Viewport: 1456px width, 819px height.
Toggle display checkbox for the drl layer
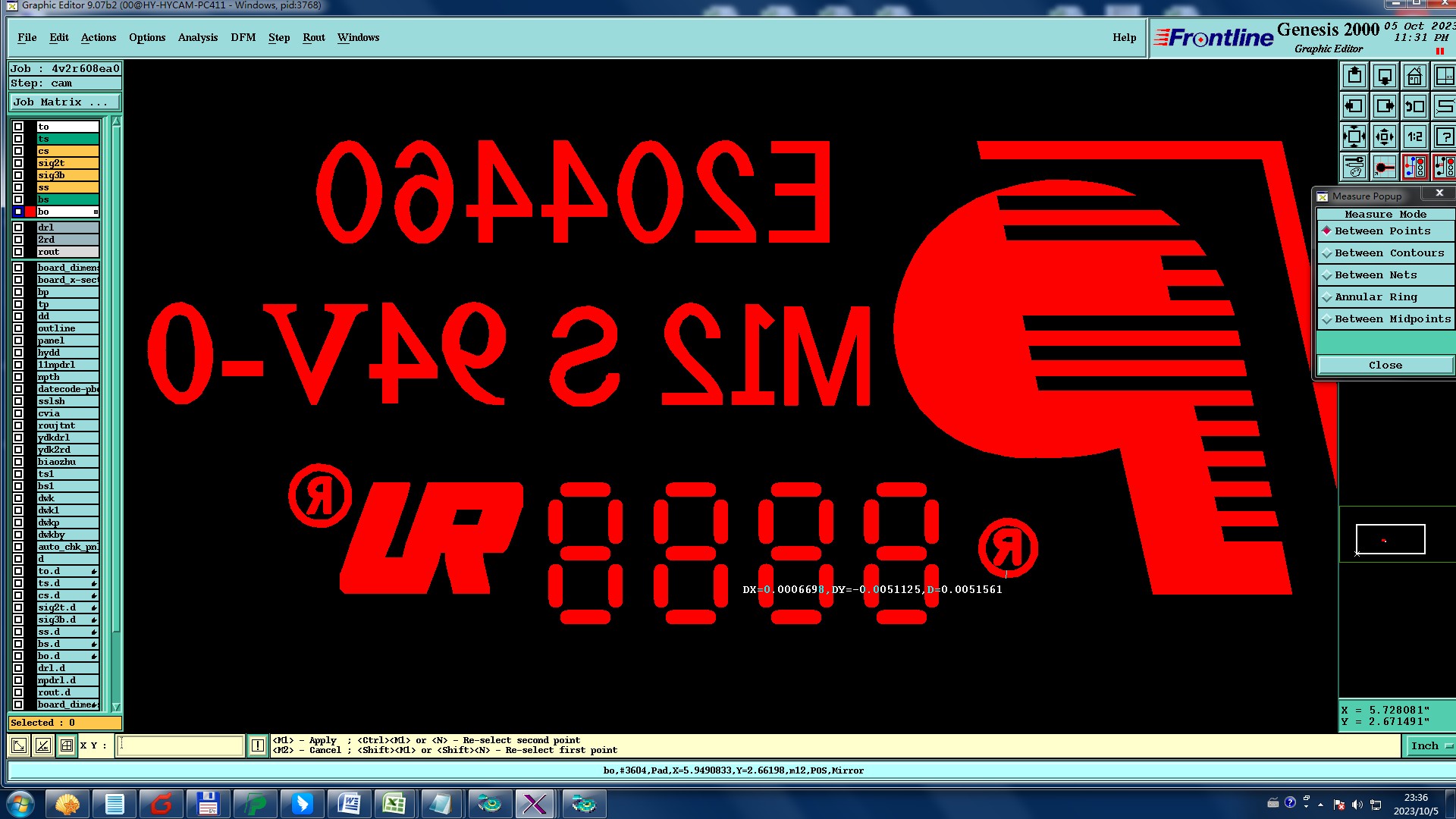tap(18, 227)
